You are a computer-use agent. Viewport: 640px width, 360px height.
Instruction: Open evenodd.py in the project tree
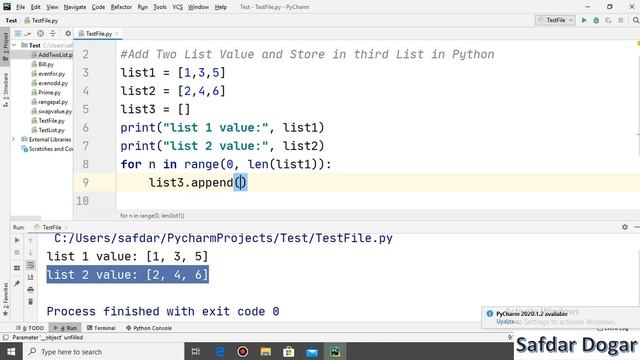50,83
